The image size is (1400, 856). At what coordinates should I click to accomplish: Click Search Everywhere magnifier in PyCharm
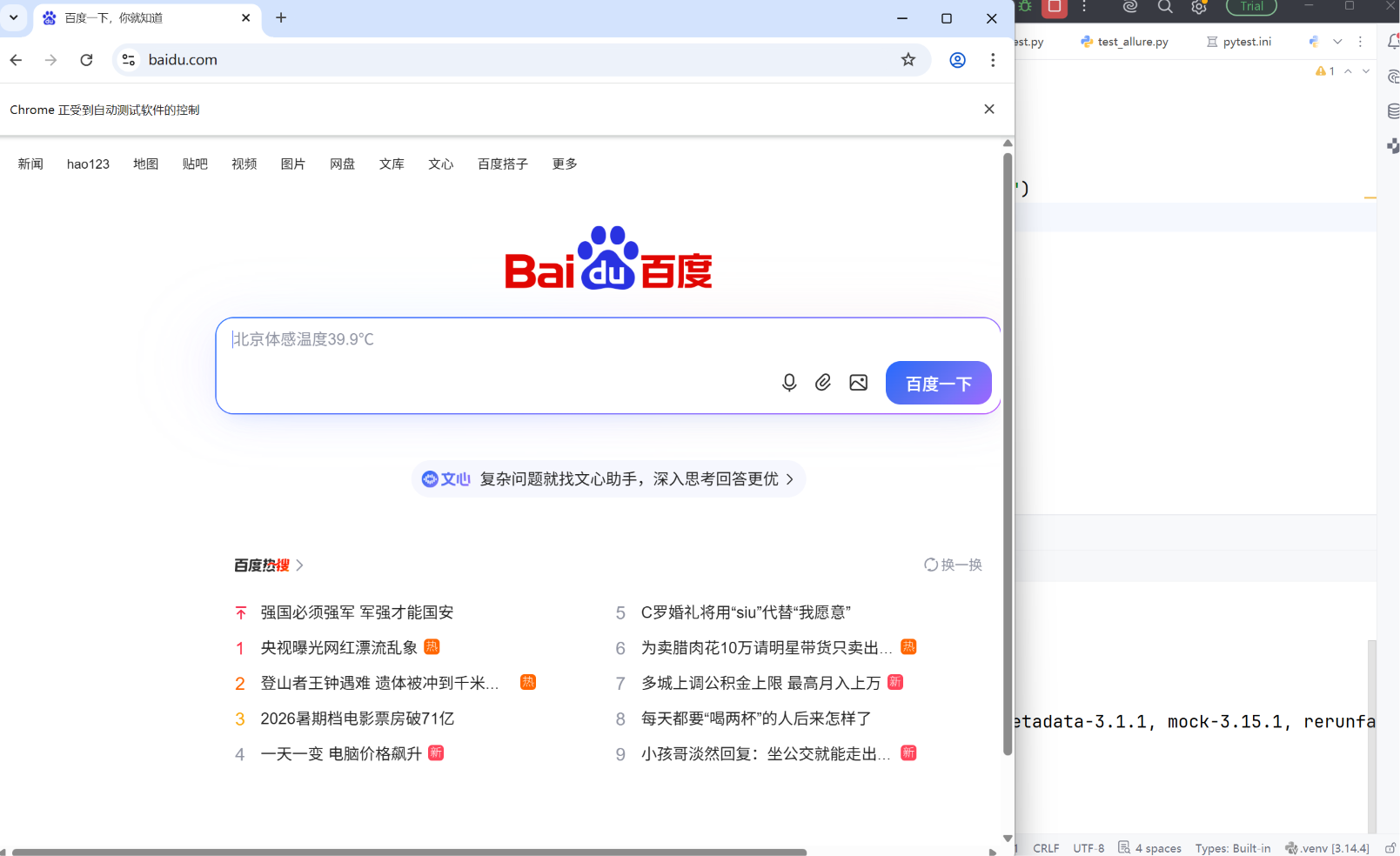1165,6
